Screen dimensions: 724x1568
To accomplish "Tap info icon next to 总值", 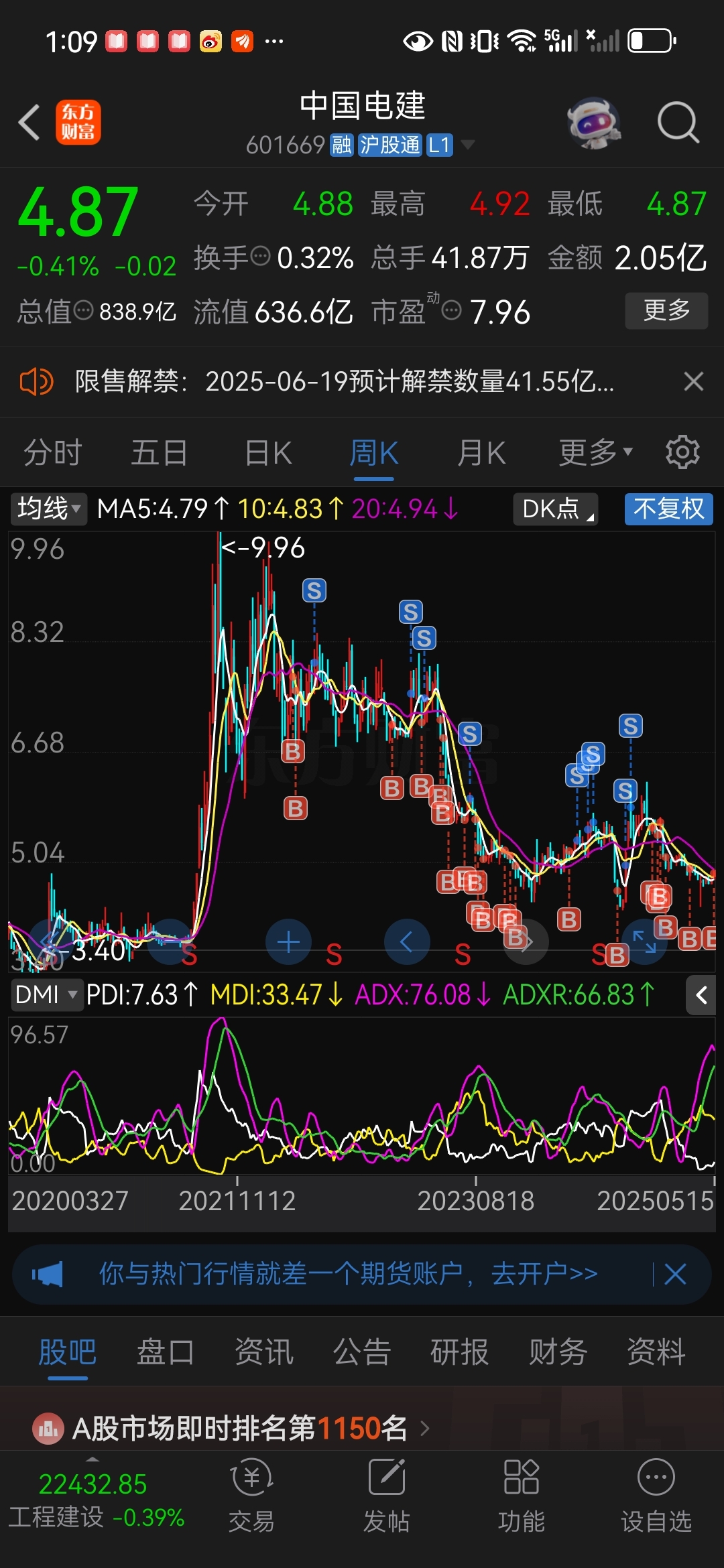I will pos(83,310).
